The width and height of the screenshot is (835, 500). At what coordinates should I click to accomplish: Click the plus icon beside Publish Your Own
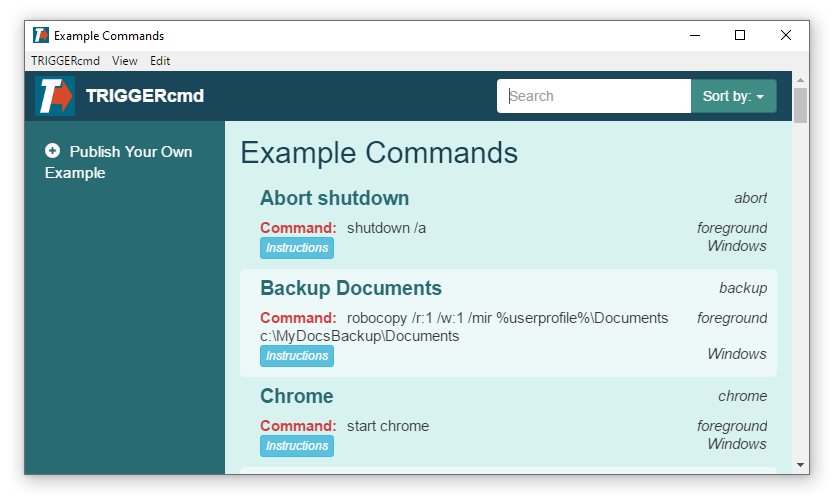52,151
